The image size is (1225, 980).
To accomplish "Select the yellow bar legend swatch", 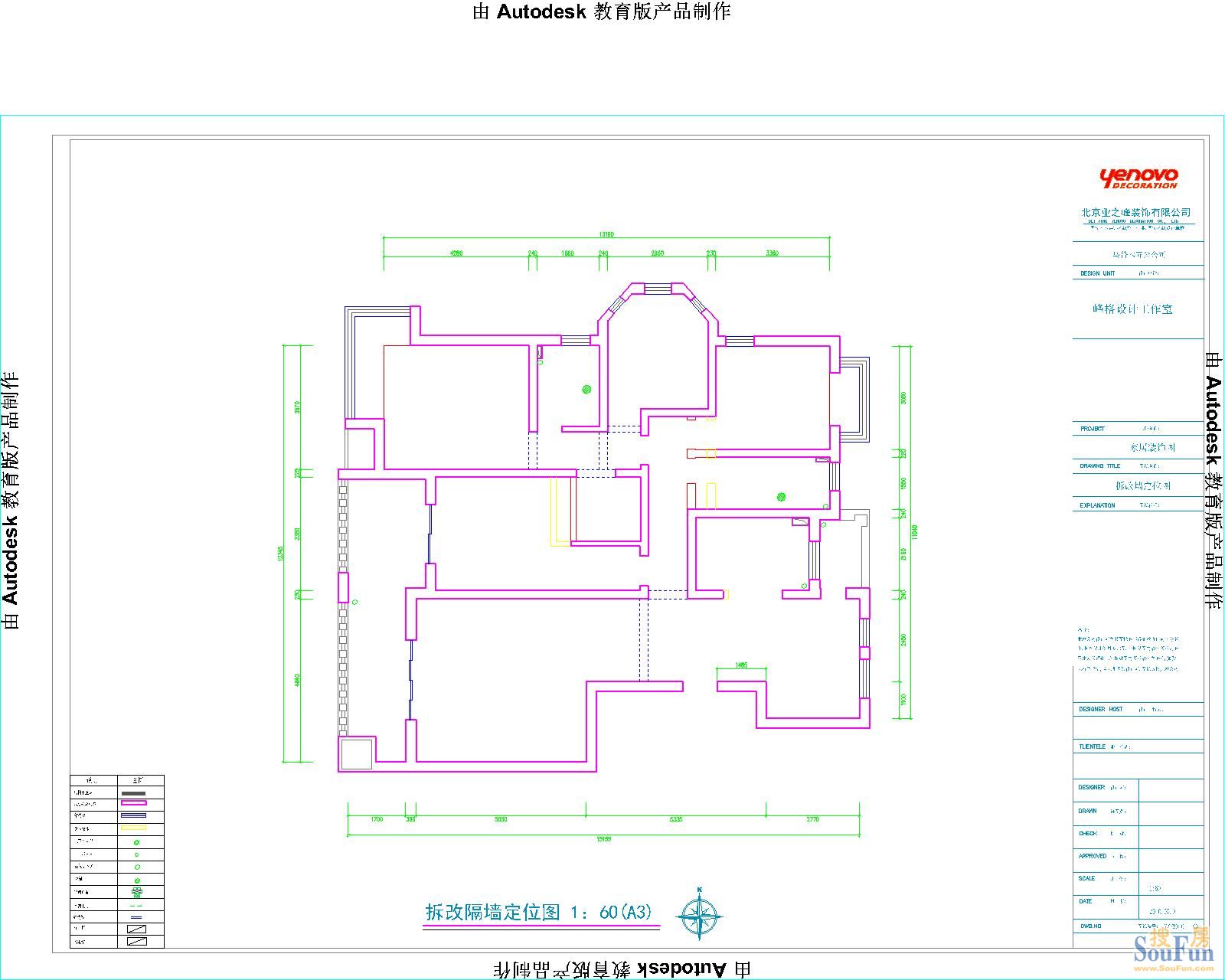I will (x=133, y=828).
